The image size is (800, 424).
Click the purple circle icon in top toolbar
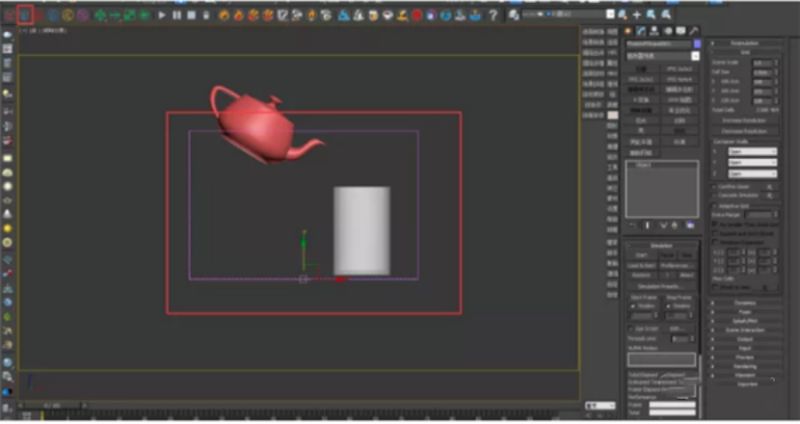point(83,15)
